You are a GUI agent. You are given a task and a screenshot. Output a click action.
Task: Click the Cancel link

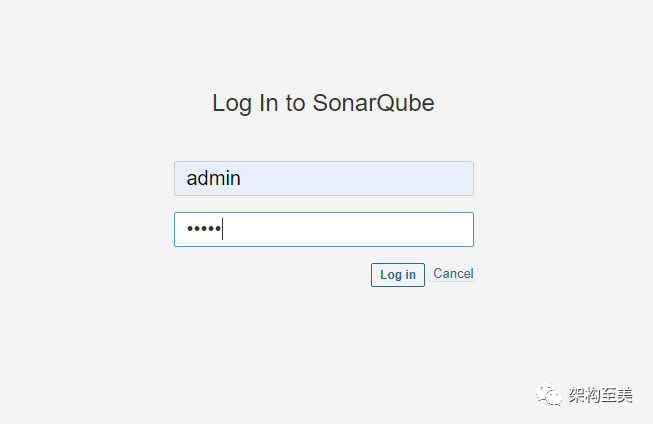453,274
